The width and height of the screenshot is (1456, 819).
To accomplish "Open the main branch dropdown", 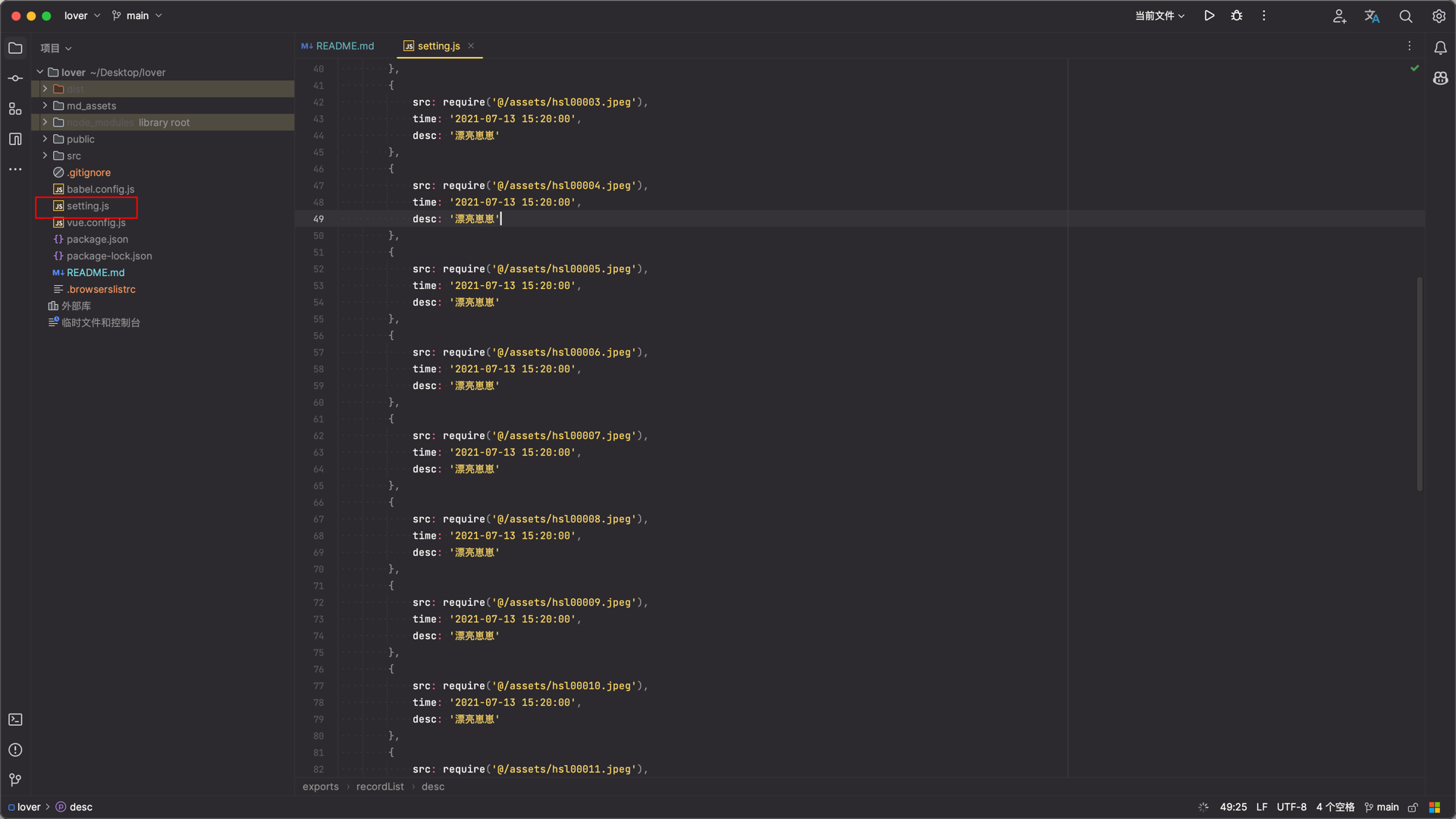I will 137,16.
